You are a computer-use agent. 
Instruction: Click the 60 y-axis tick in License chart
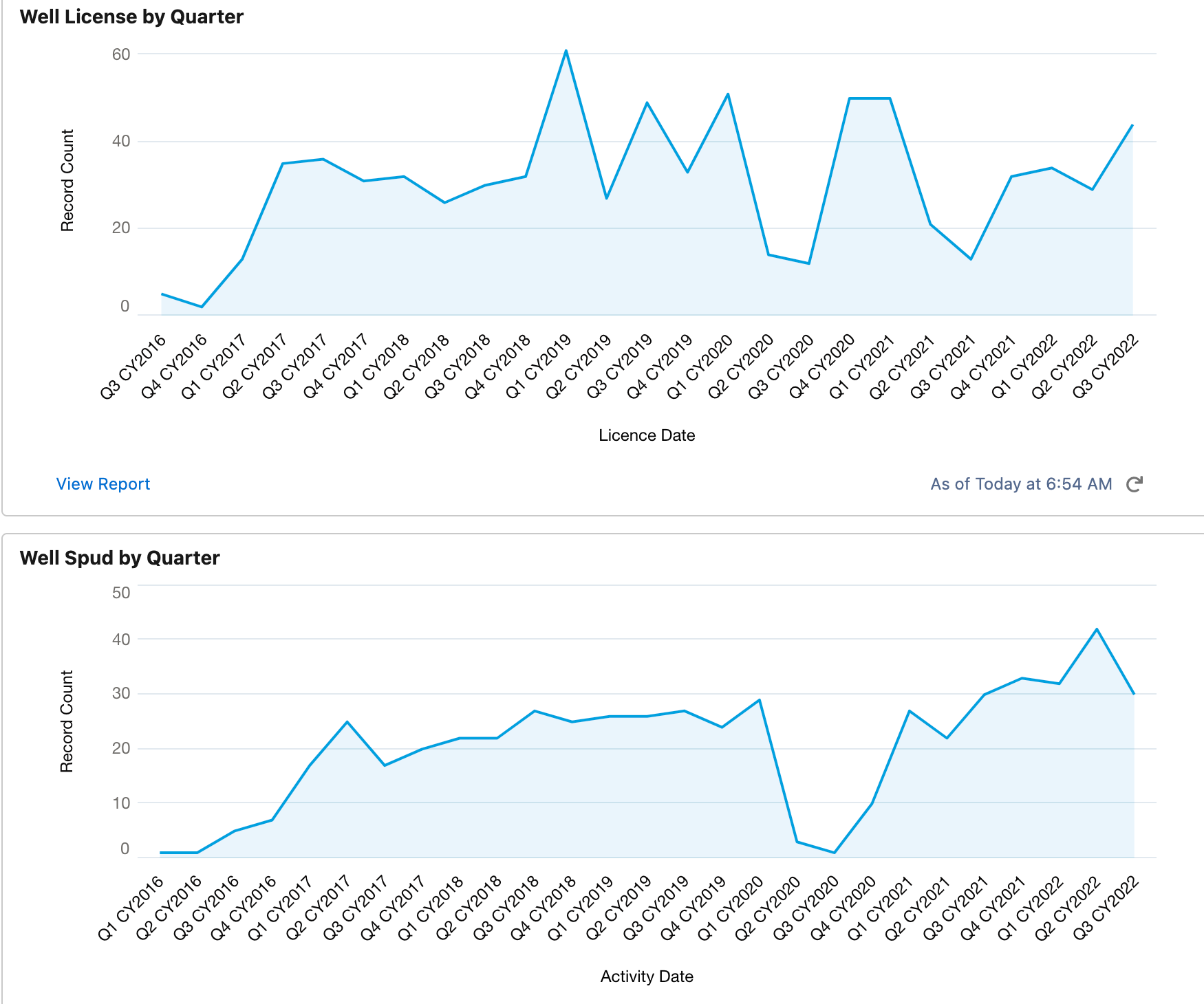click(121, 54)
